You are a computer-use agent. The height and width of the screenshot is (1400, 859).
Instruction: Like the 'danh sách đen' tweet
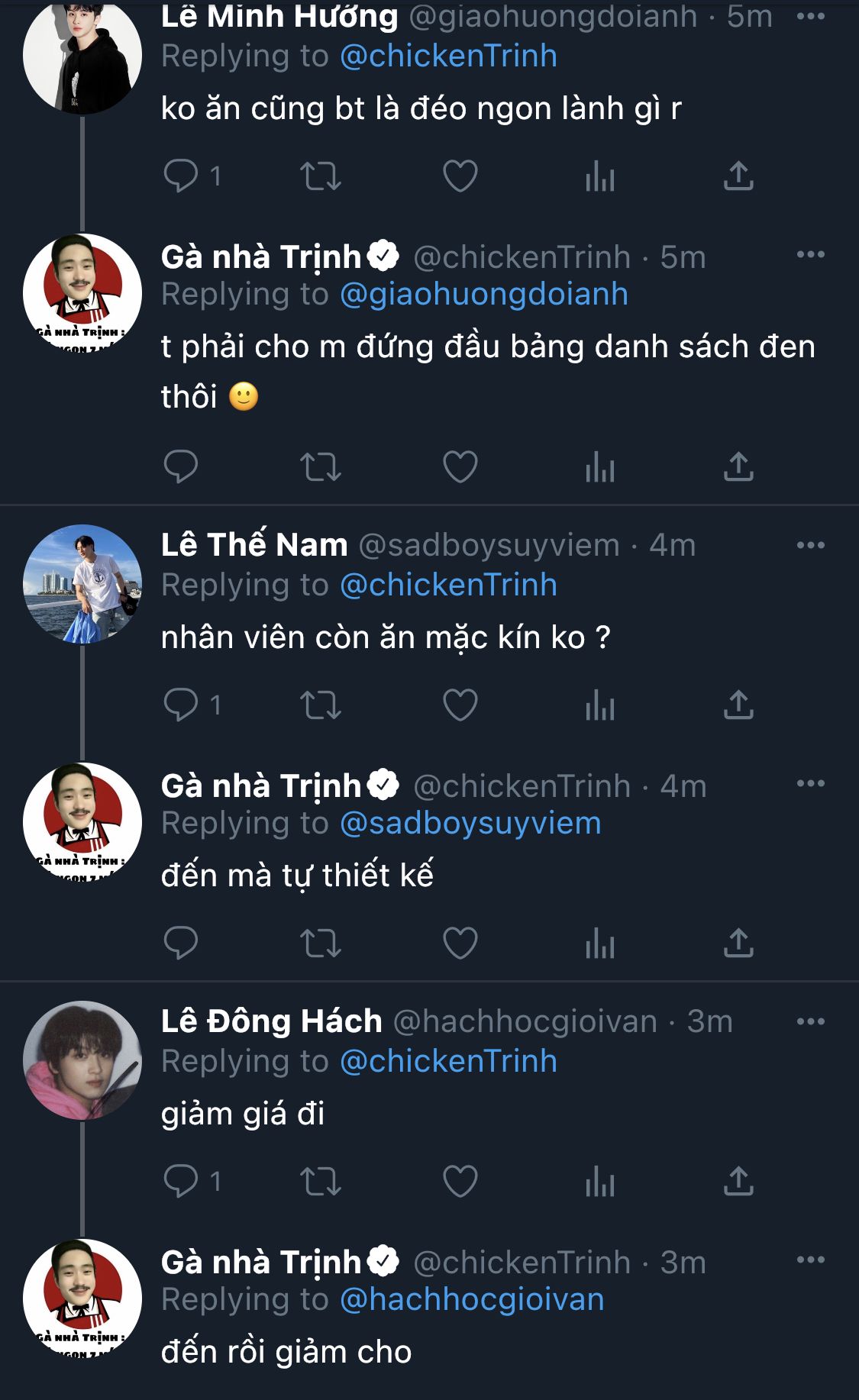pos(460,466)
